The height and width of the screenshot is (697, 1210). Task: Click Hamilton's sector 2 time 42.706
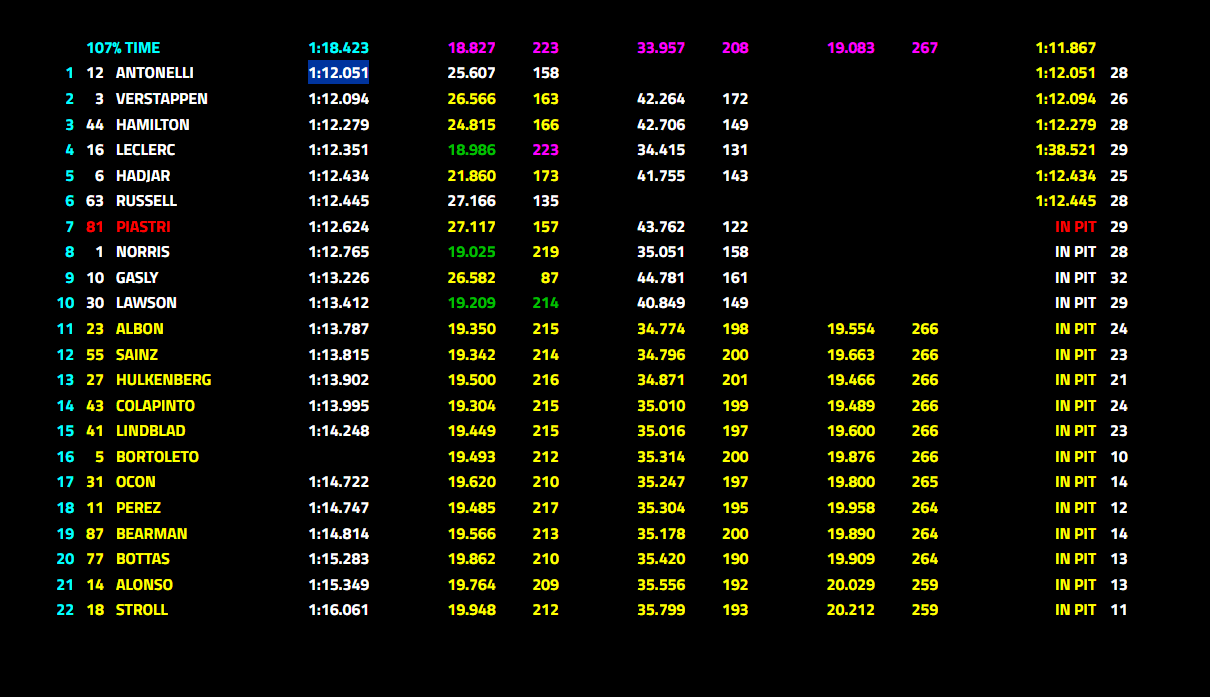[661, 125]
